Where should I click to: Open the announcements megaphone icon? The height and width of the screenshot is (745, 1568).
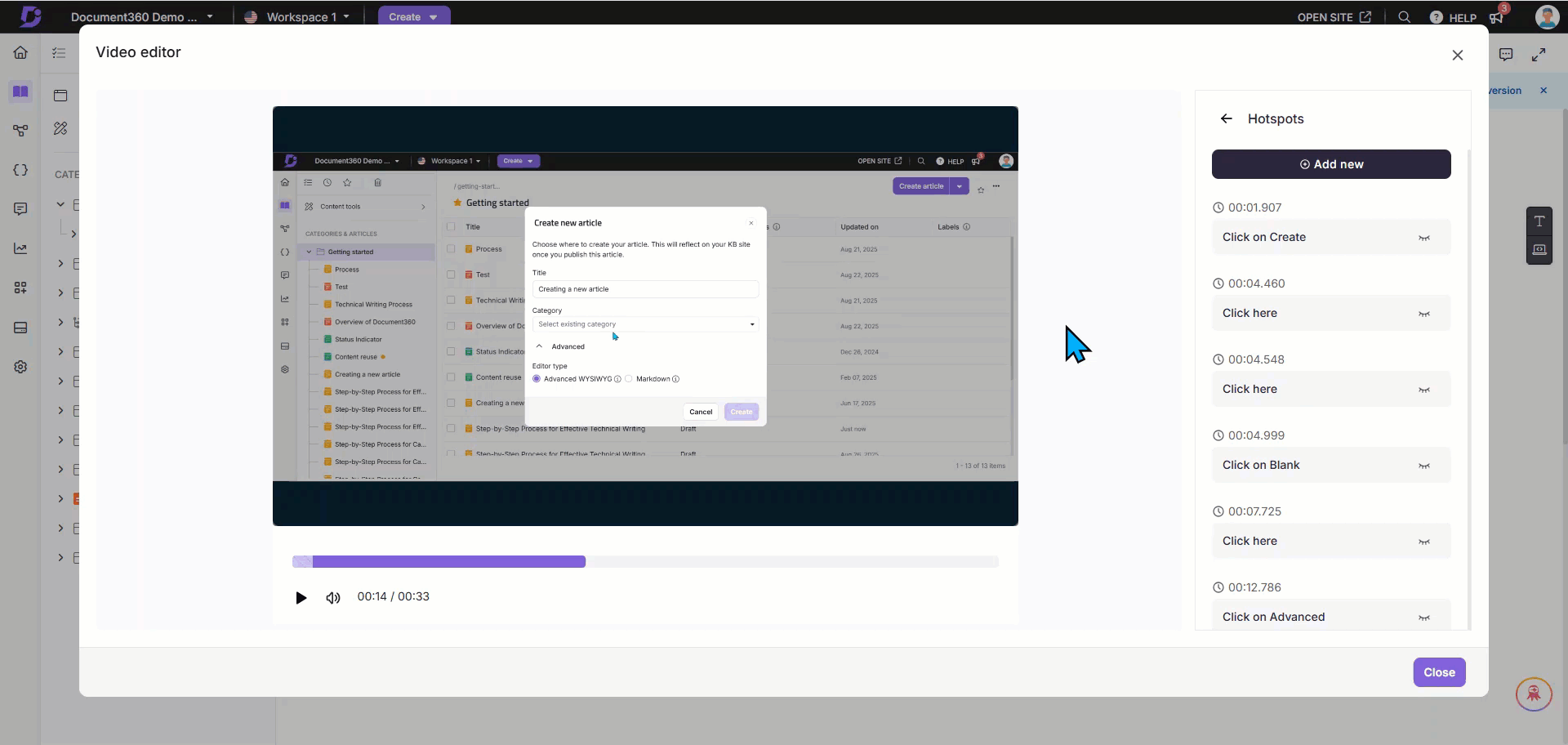(x=1497, y=17)
